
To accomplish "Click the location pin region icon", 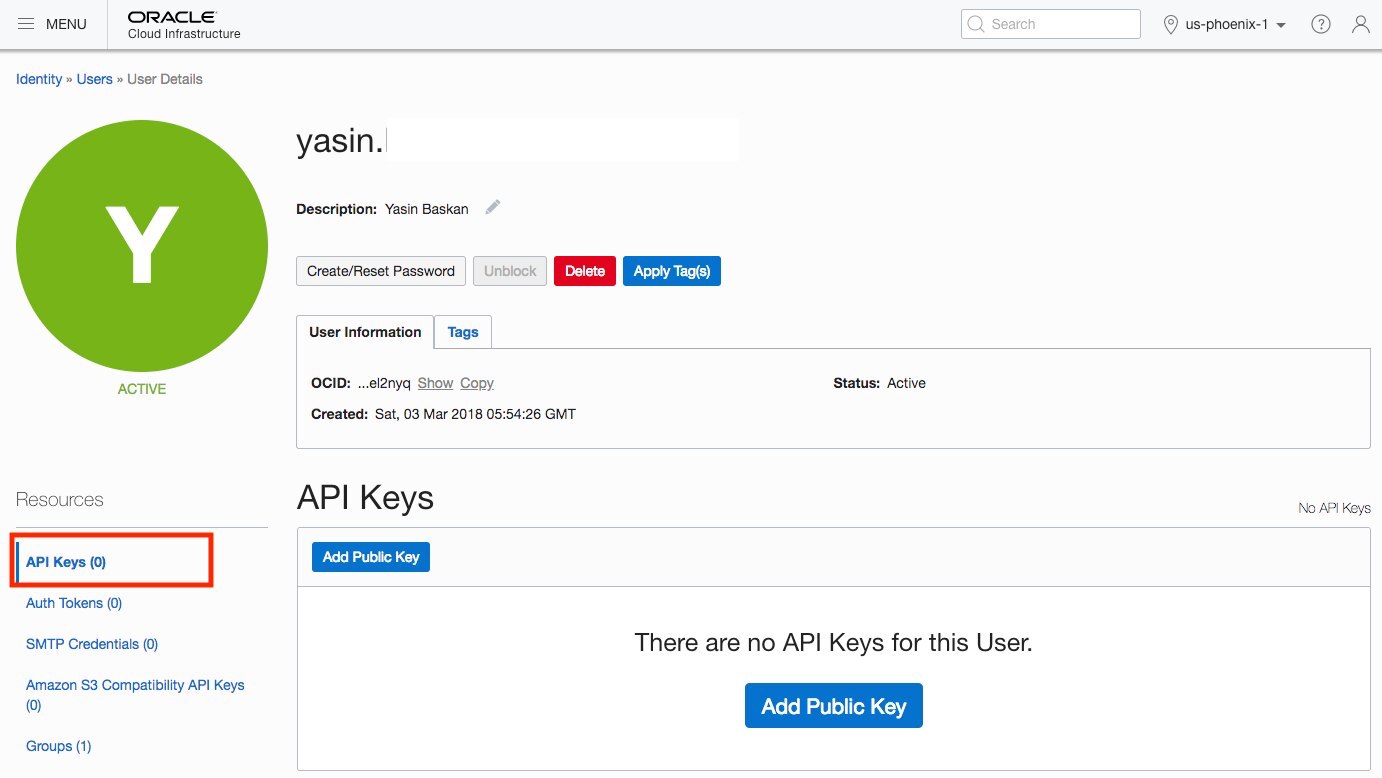I will click(x=1171, y=24).
